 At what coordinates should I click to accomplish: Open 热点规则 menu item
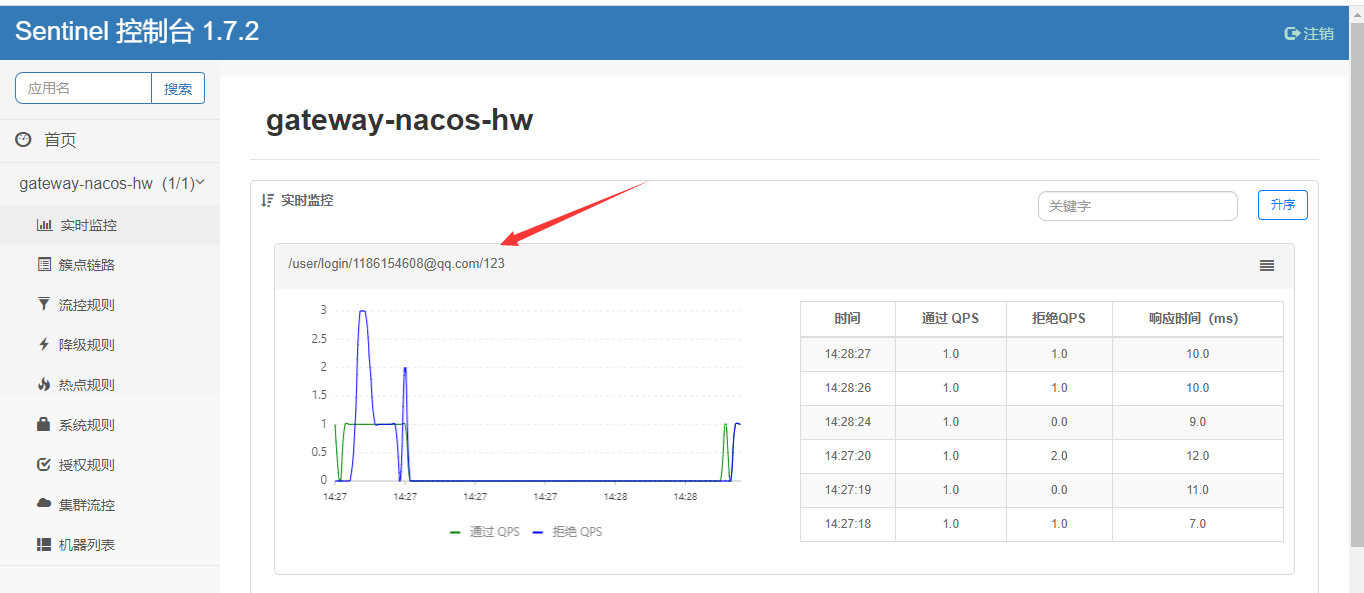[x=110, y=385]
